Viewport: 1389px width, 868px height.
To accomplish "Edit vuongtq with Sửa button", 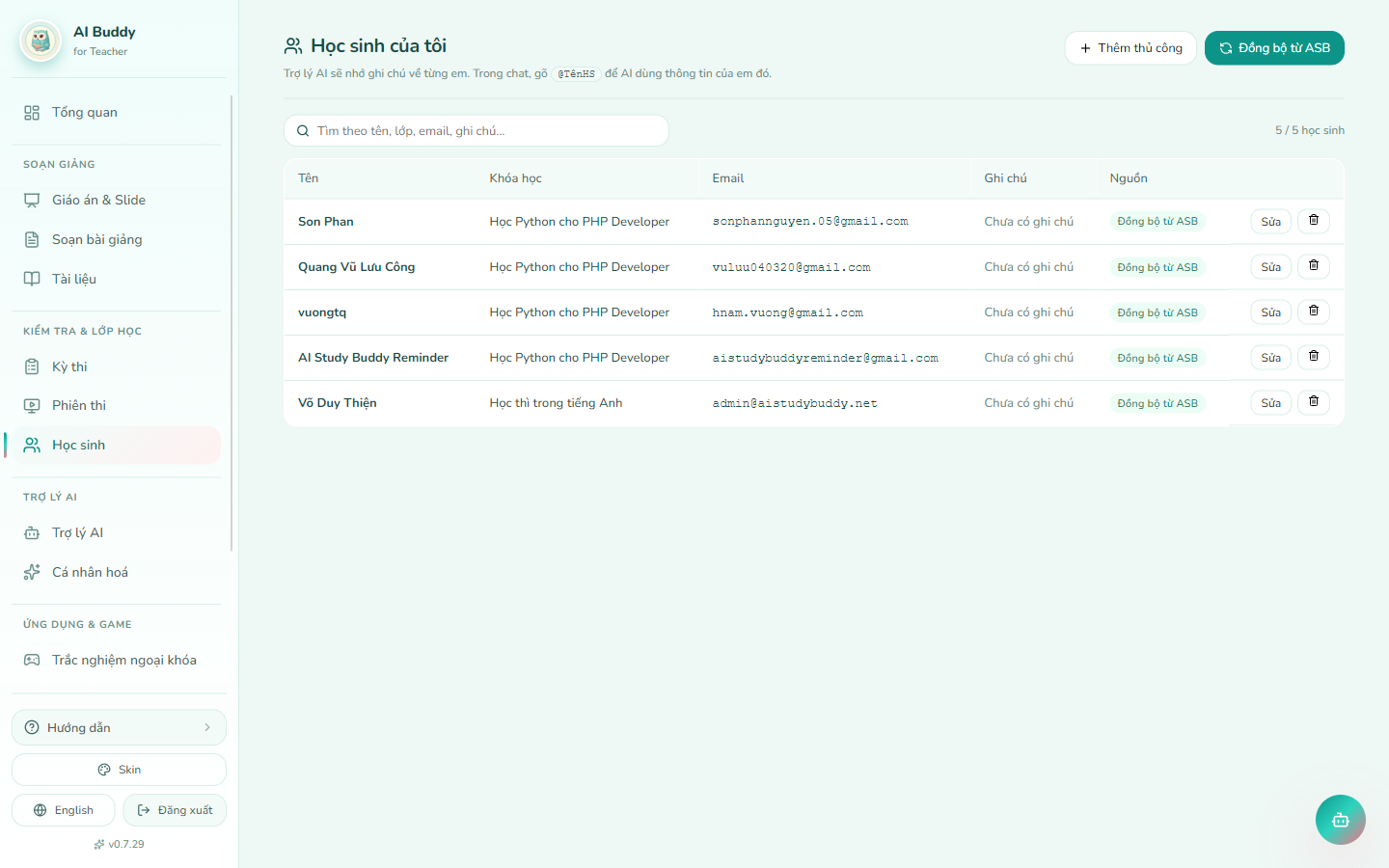I will click(1270, 312).
